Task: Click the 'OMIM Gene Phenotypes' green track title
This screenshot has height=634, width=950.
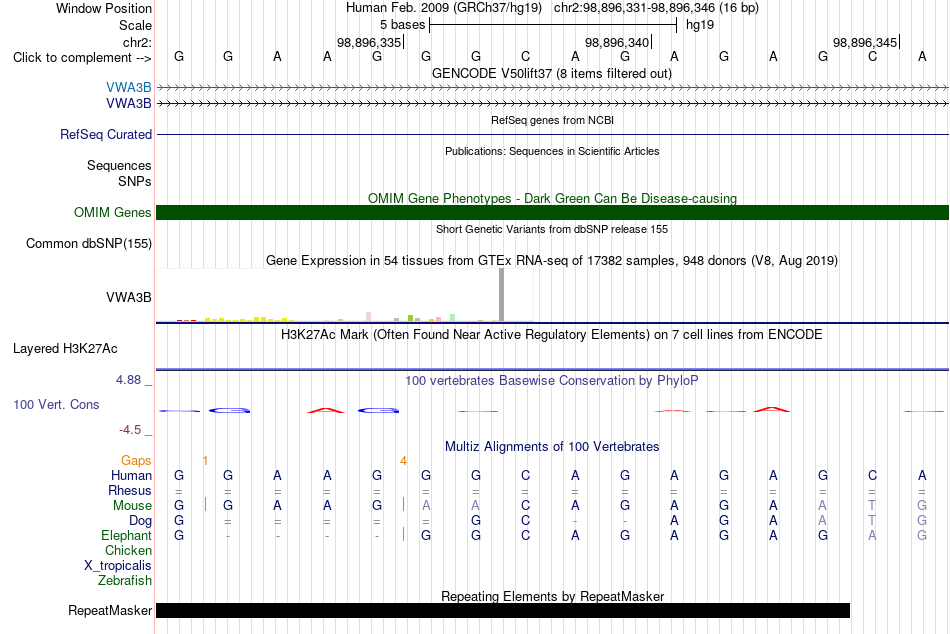Action: click(552, 198)
